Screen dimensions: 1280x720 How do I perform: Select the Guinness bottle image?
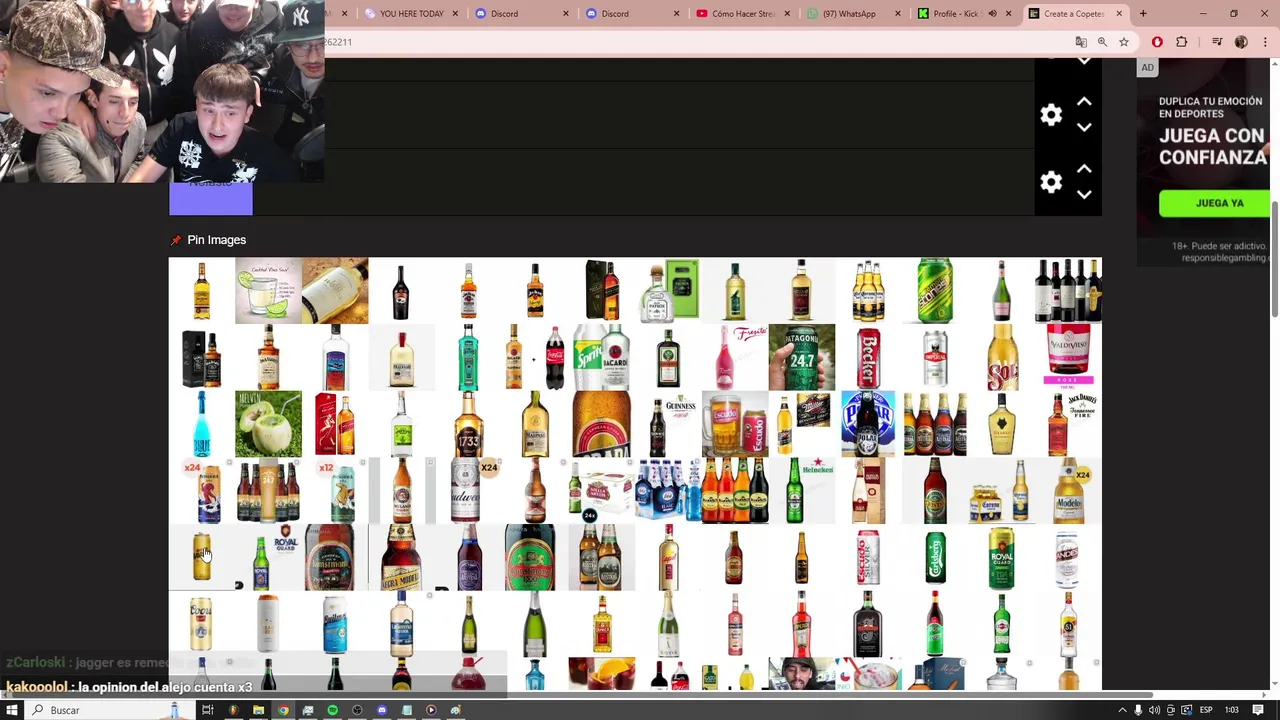(x=668, y=424)
